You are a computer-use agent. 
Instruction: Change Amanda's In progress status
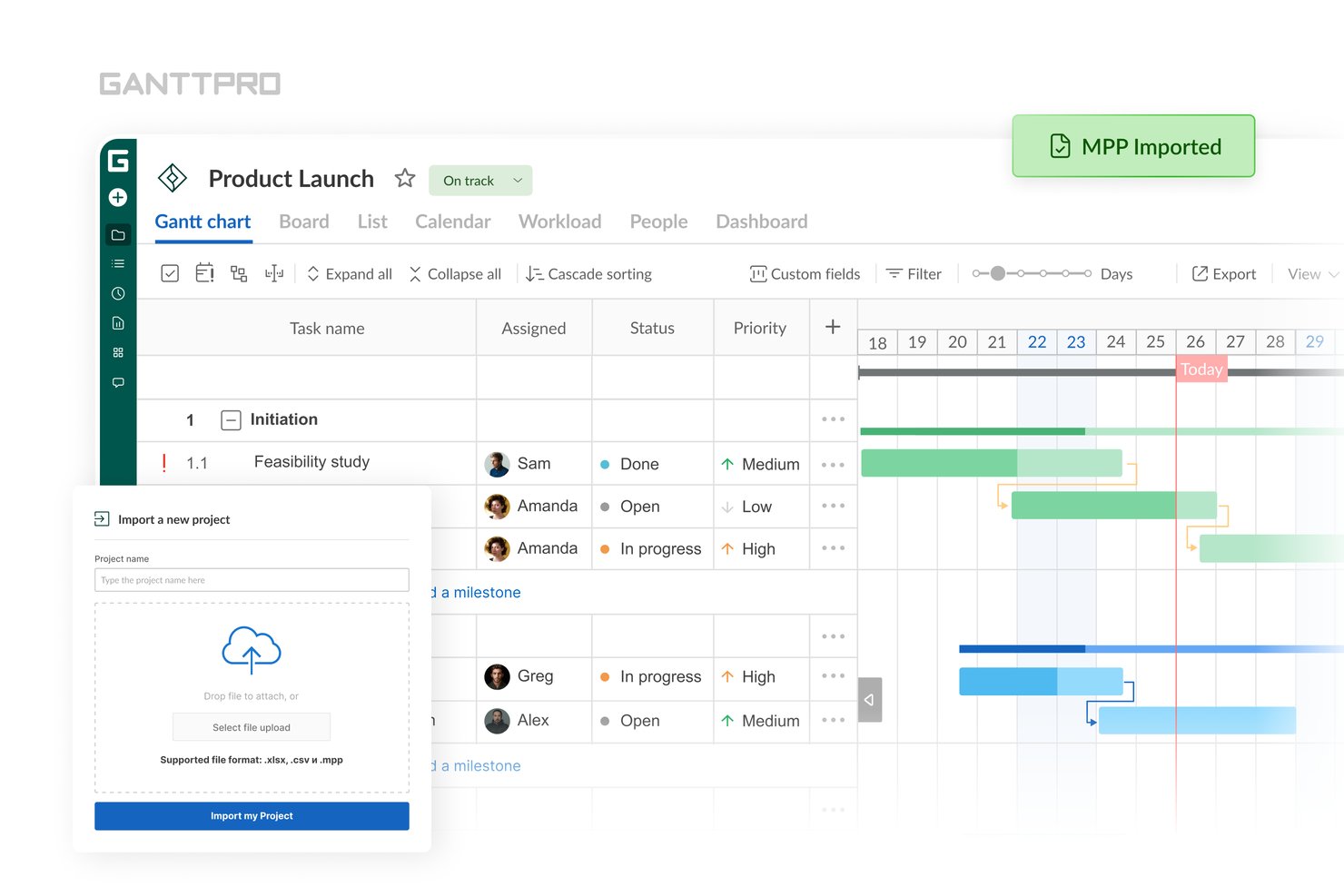(651, 549)
